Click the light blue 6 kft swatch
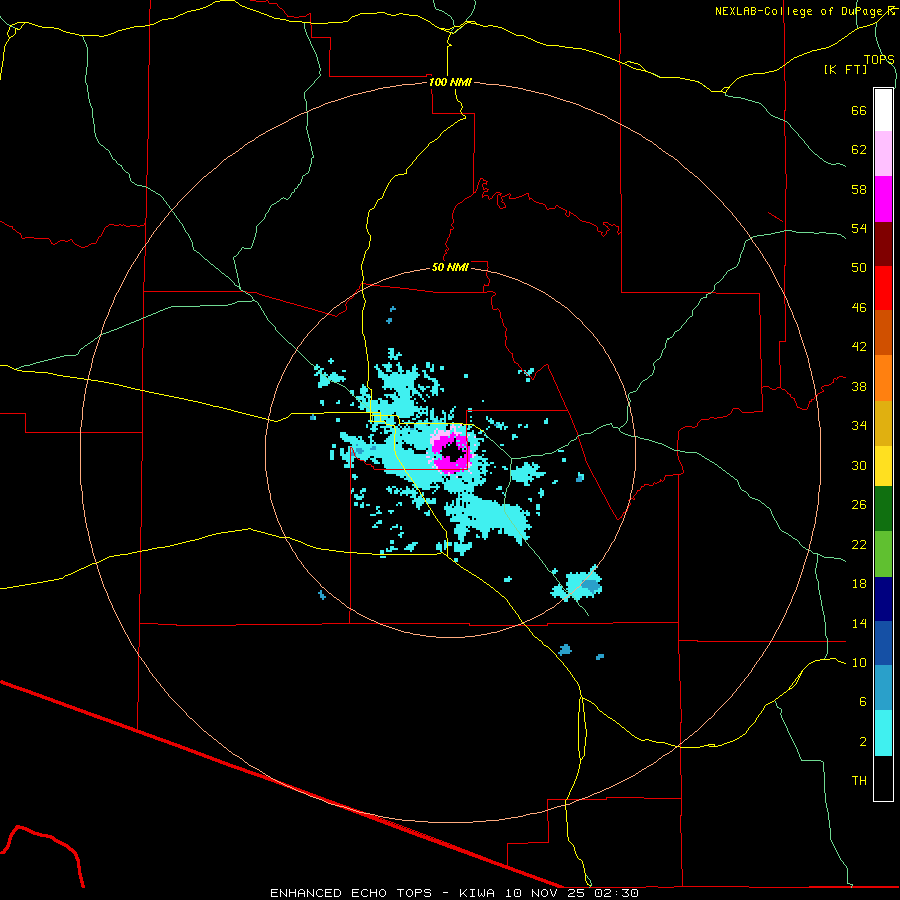Viewport: 900px width, 900px height. [883, 688]
